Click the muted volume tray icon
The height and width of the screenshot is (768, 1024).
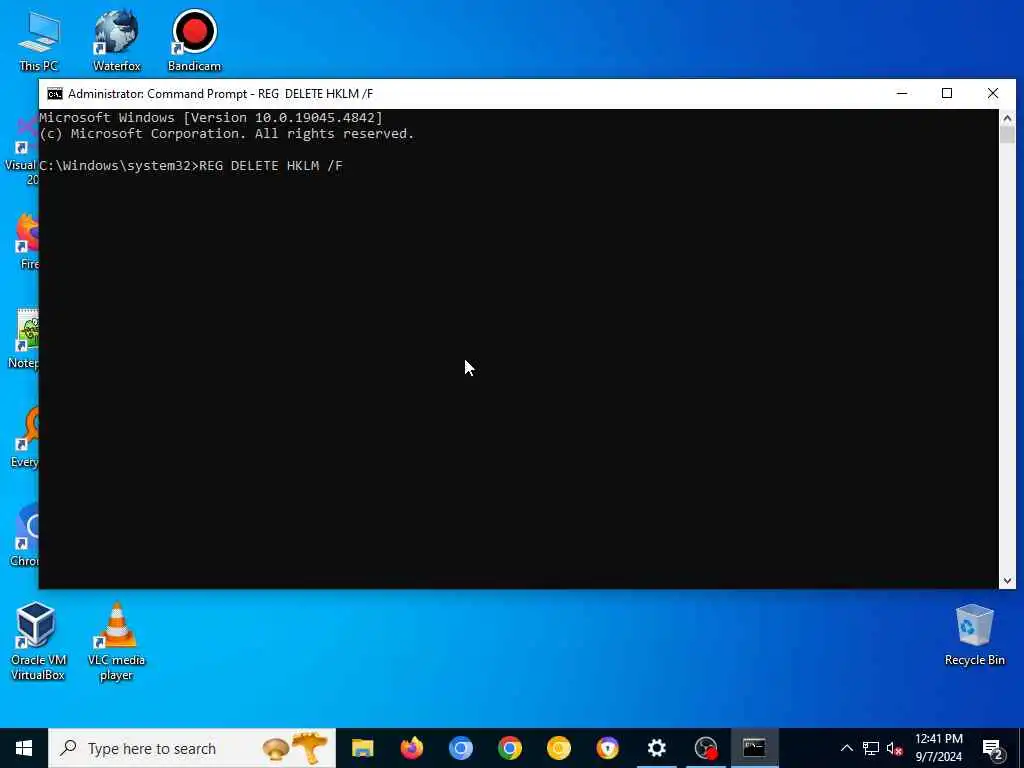coord(894,748)
